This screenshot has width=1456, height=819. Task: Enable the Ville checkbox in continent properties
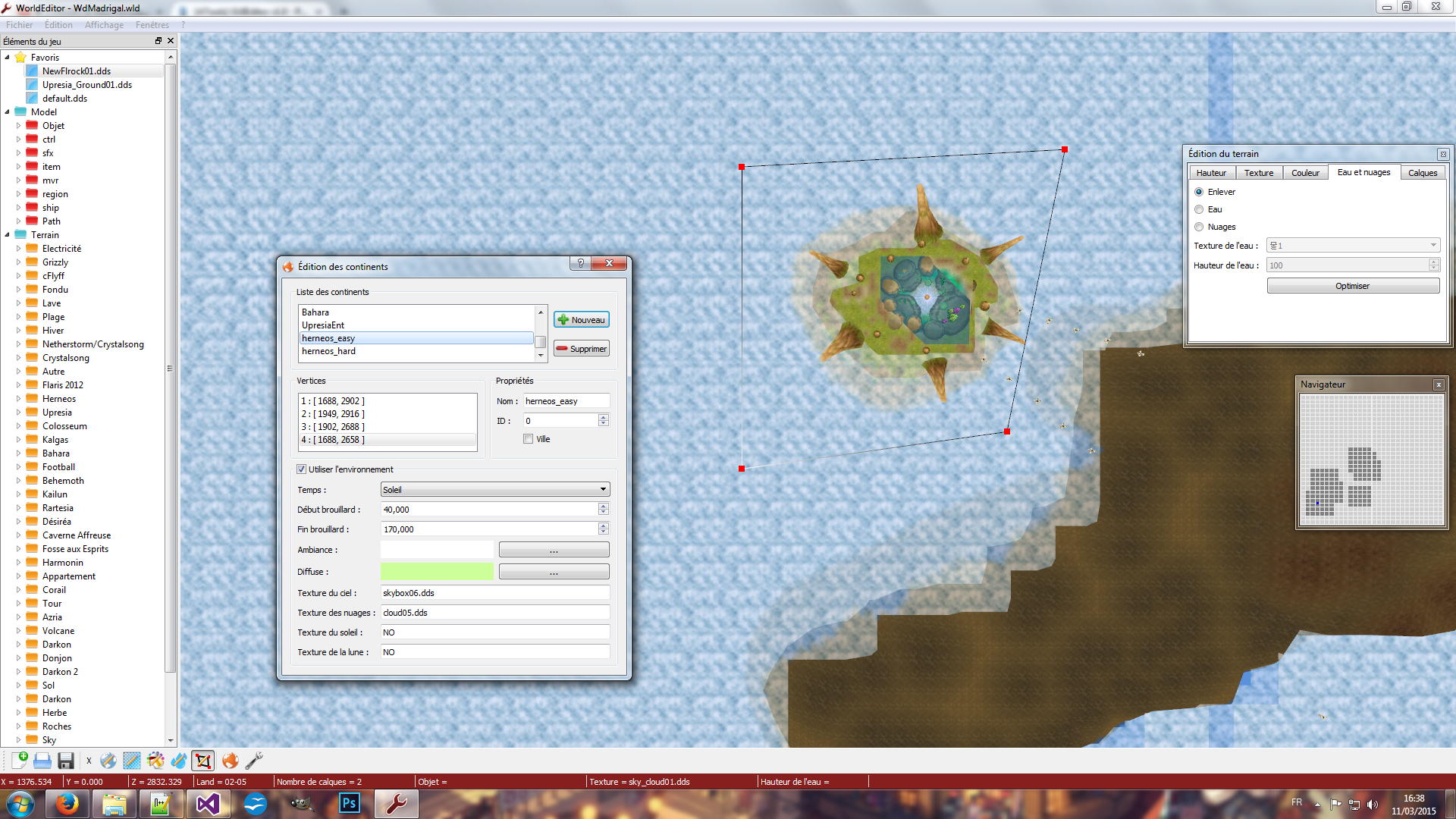(x=528, y=439)
